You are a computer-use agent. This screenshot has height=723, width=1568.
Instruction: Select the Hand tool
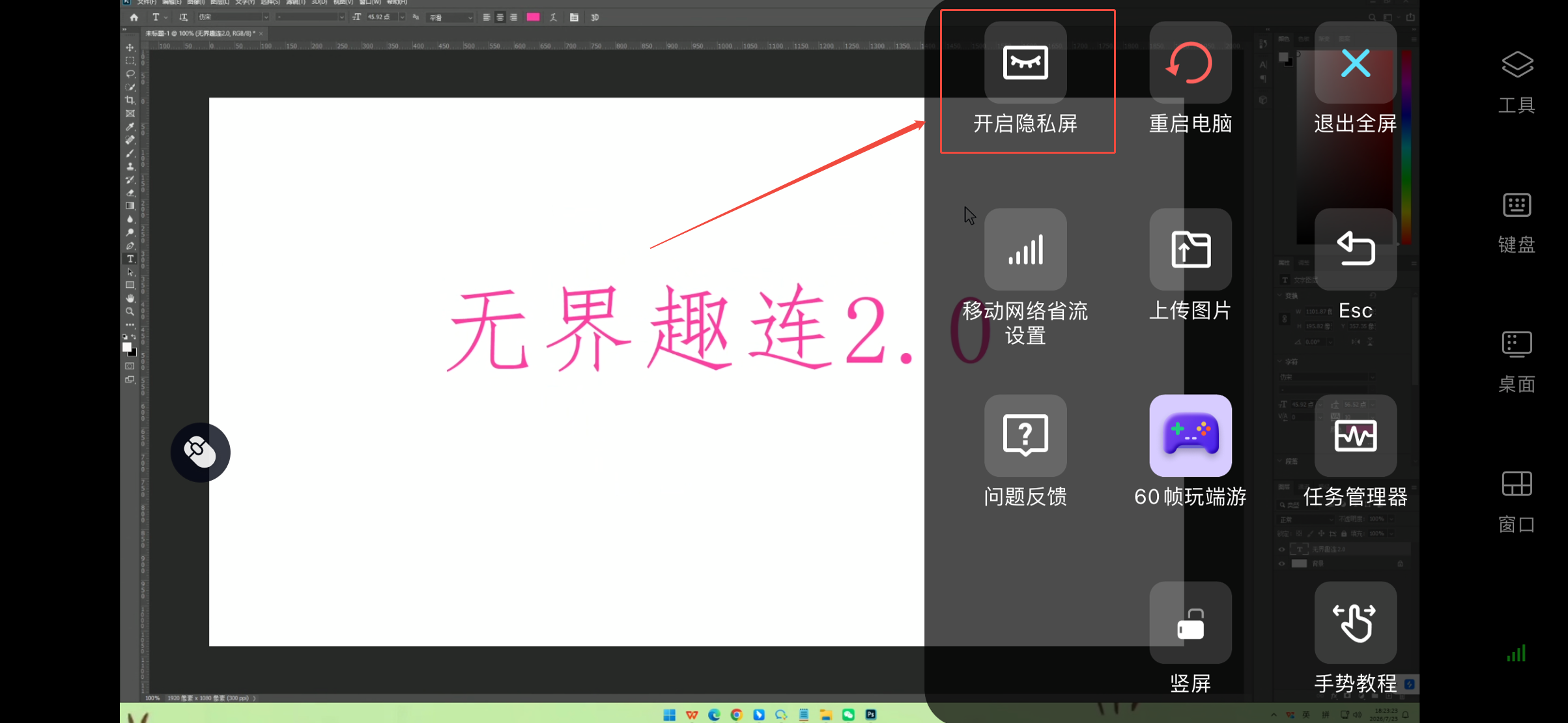pyautogui.click(x=130, y=298)
